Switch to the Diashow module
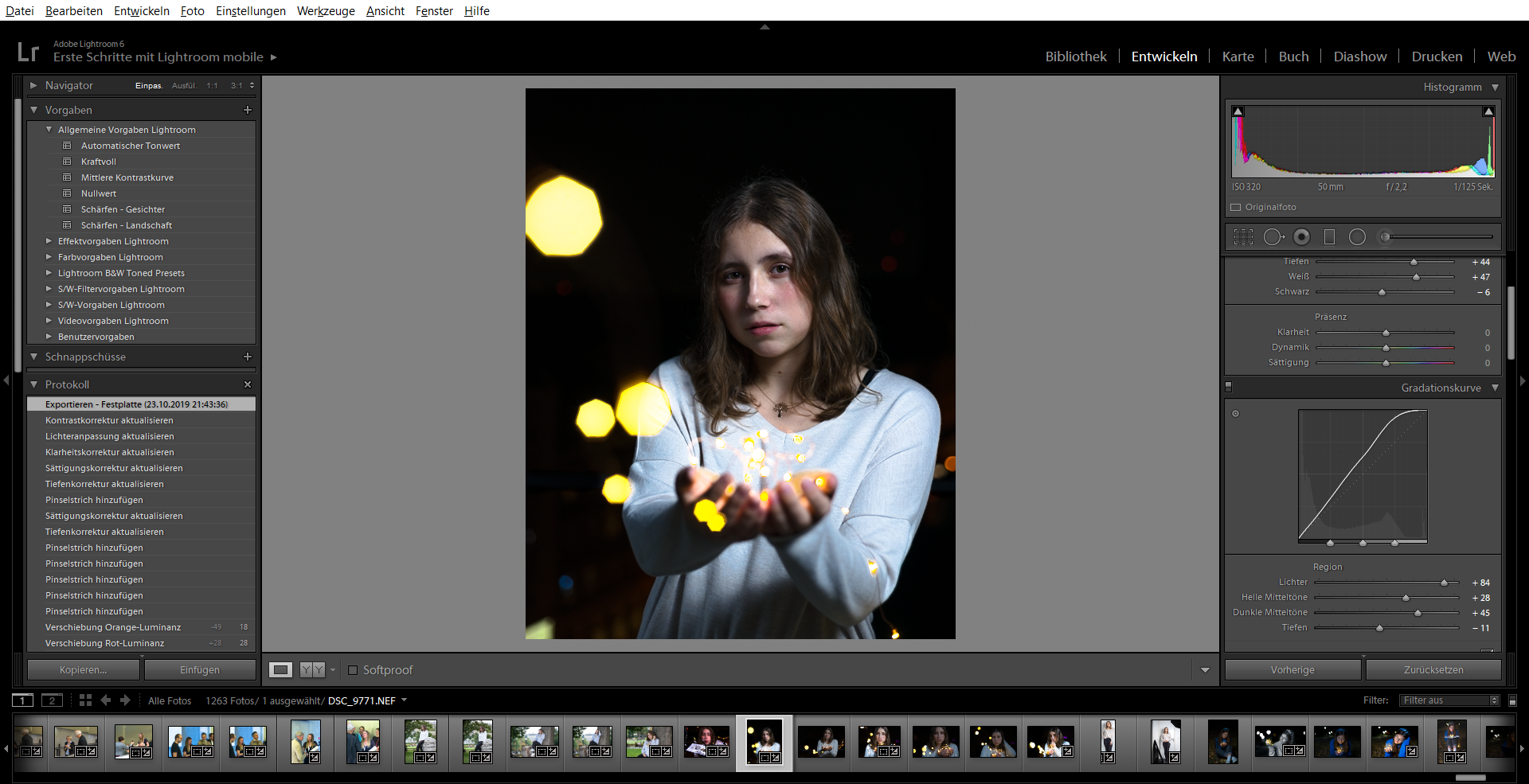Screen dimensions: 1529x784 click(1360, 57)
